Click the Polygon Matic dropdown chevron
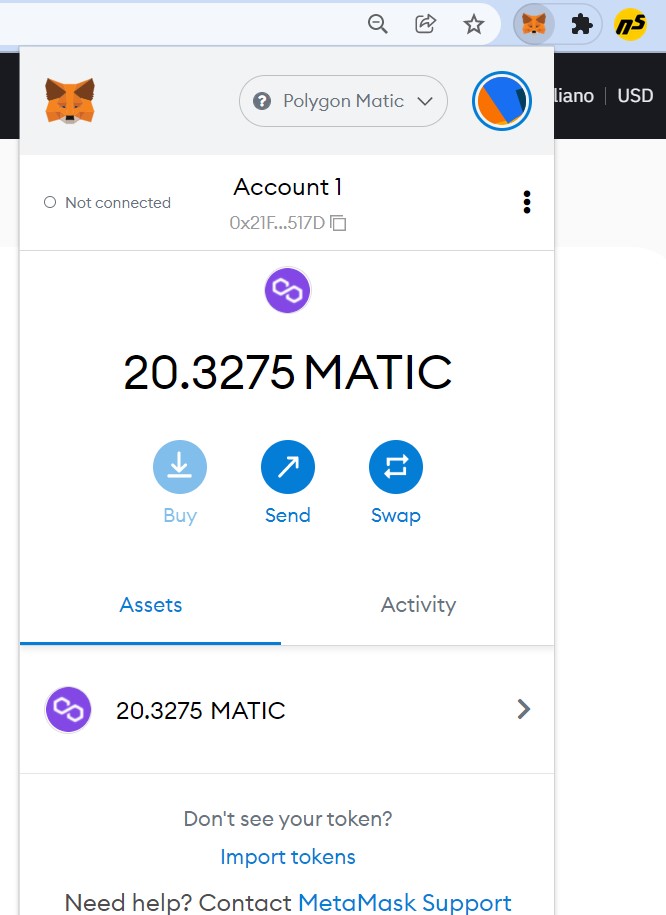The image size is (666, 915). coord(425,101)
